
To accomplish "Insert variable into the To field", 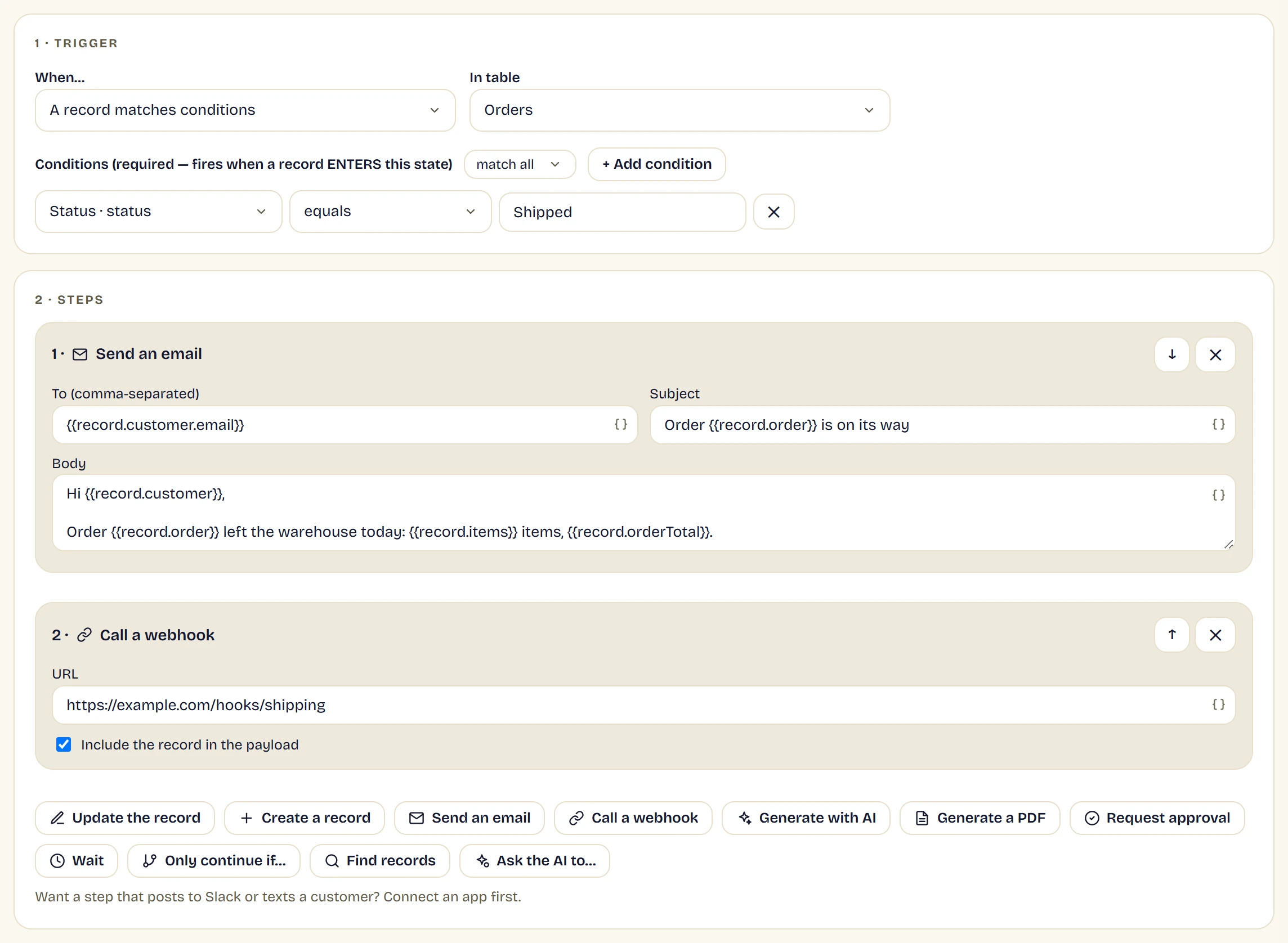I will [x=620, y=424].
